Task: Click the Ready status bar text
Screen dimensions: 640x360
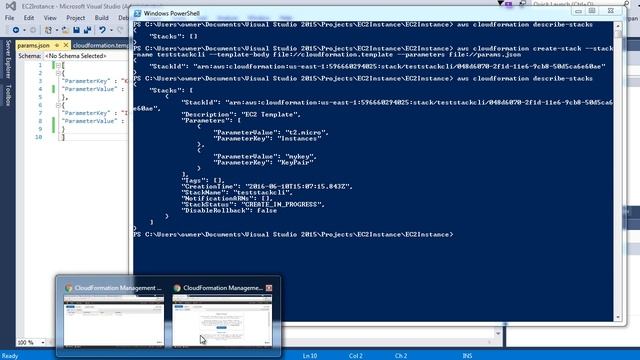Action: pos(10,356)
